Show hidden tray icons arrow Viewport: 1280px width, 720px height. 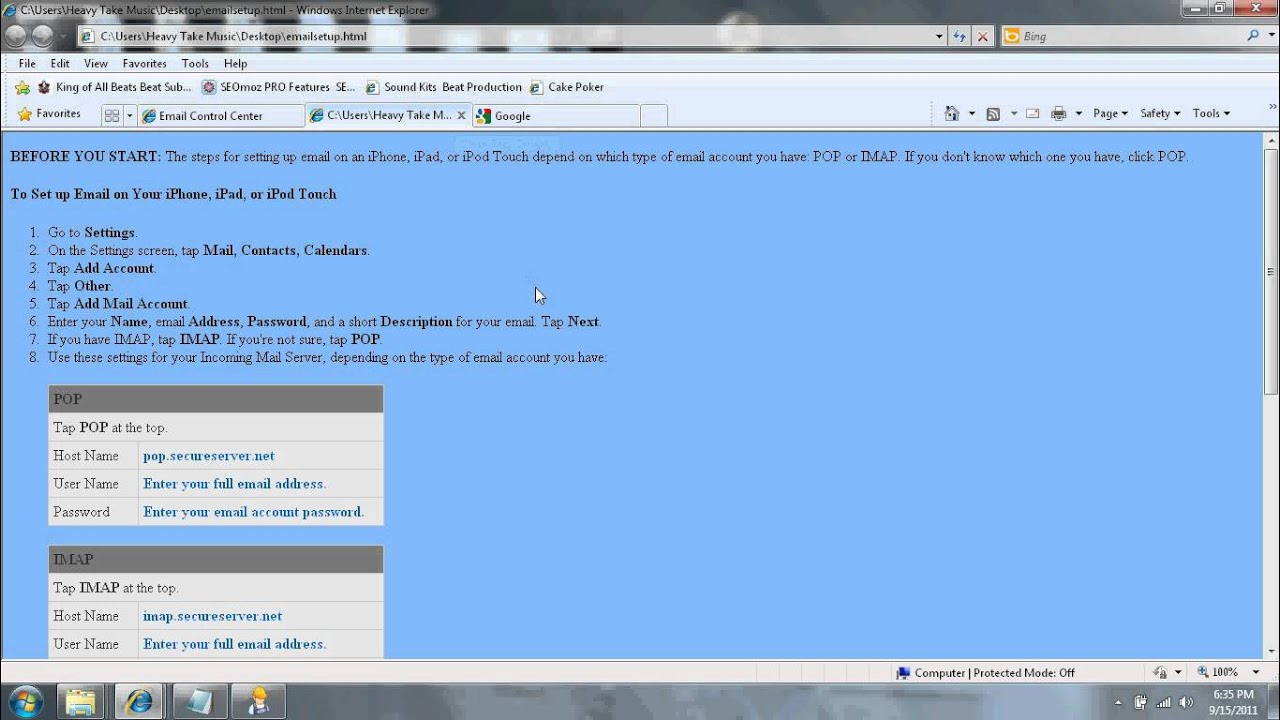1120,701
